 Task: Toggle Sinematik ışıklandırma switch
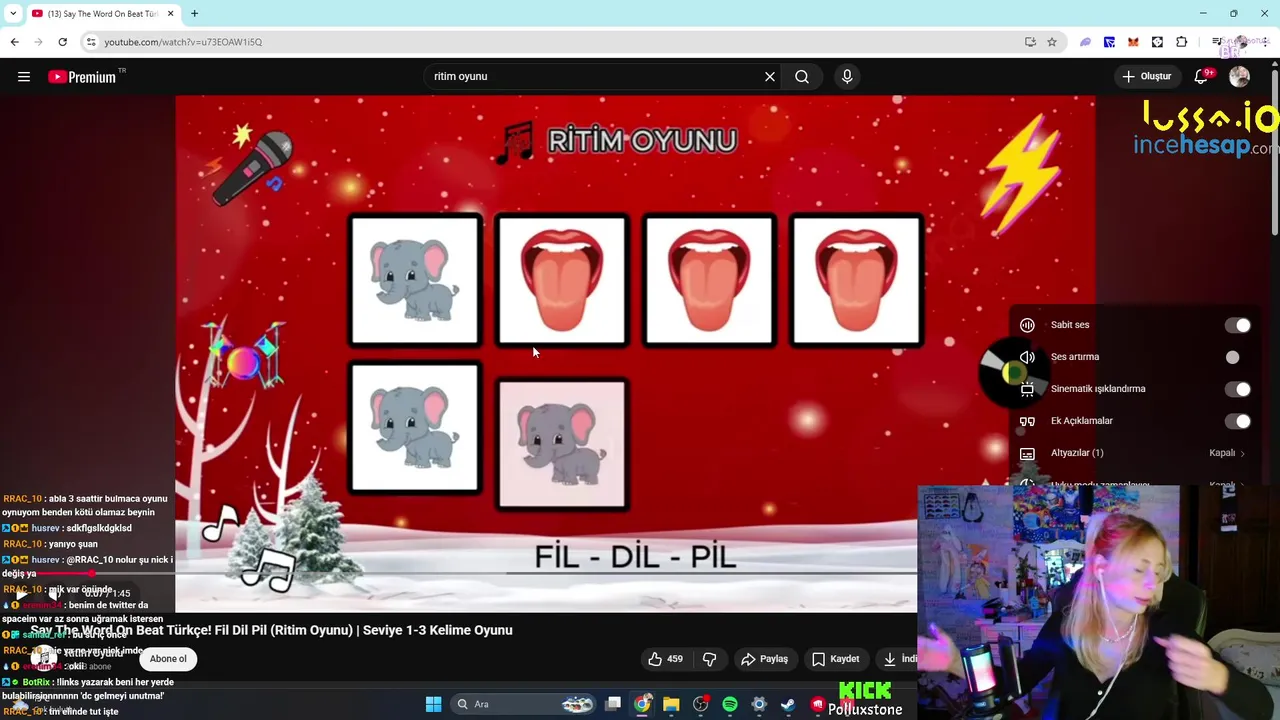[x=1238, y=389]
